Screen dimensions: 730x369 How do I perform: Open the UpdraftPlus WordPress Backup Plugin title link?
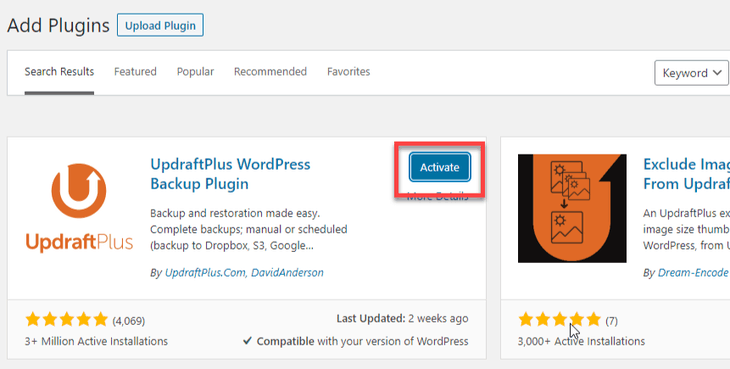coord(230,174)
